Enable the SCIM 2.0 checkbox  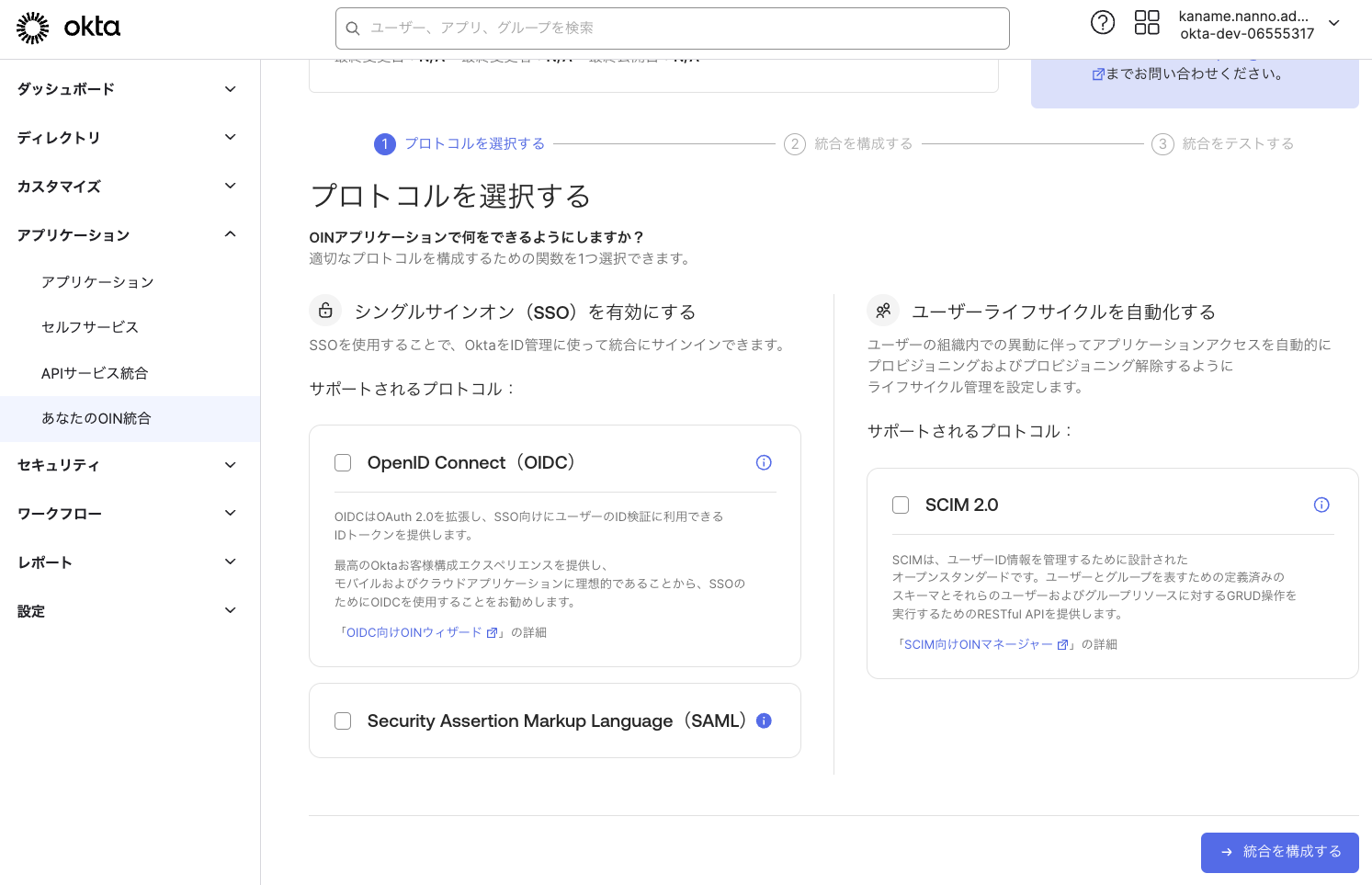point(901,505)
